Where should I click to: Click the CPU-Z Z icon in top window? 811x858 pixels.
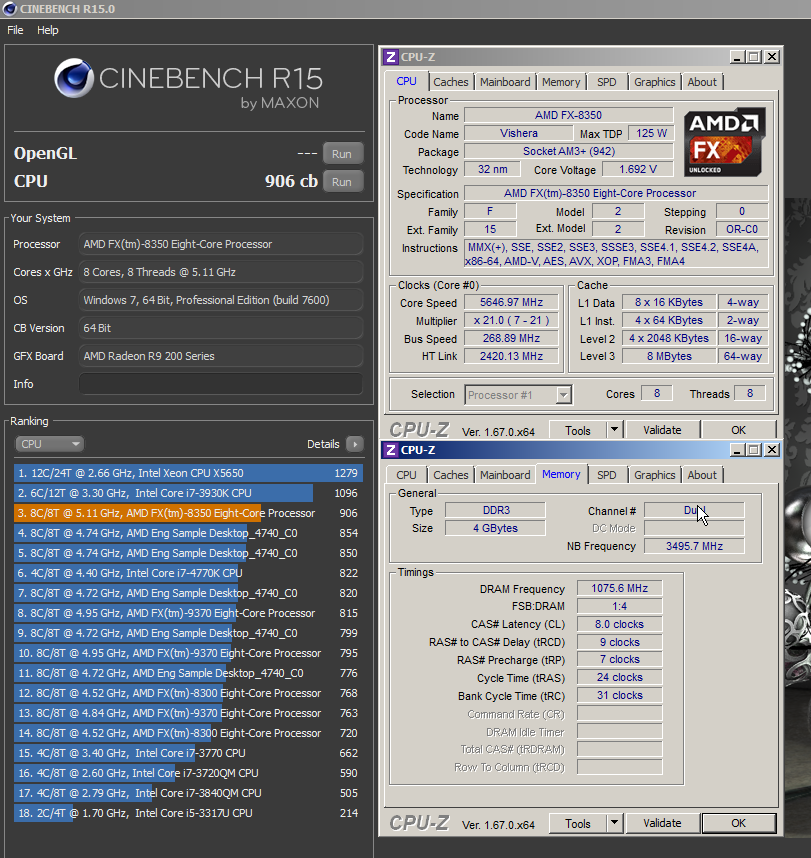391,57
